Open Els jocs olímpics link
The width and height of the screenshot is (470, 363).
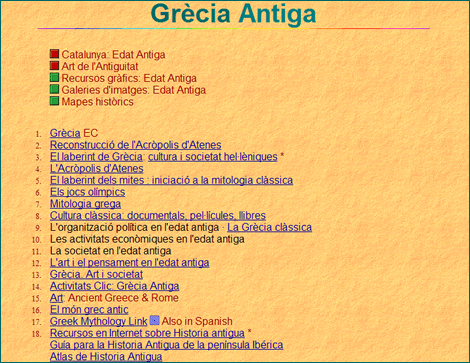(88, 192)
